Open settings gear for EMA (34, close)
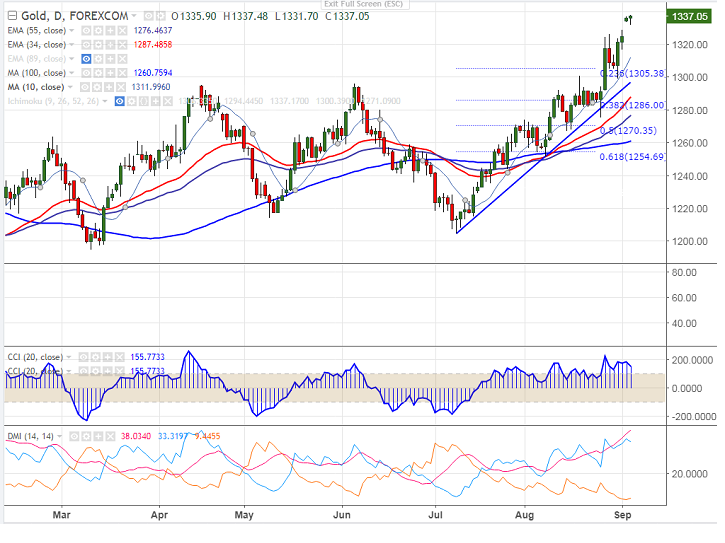This screenshot has height=543, width=725. [98, 45]
